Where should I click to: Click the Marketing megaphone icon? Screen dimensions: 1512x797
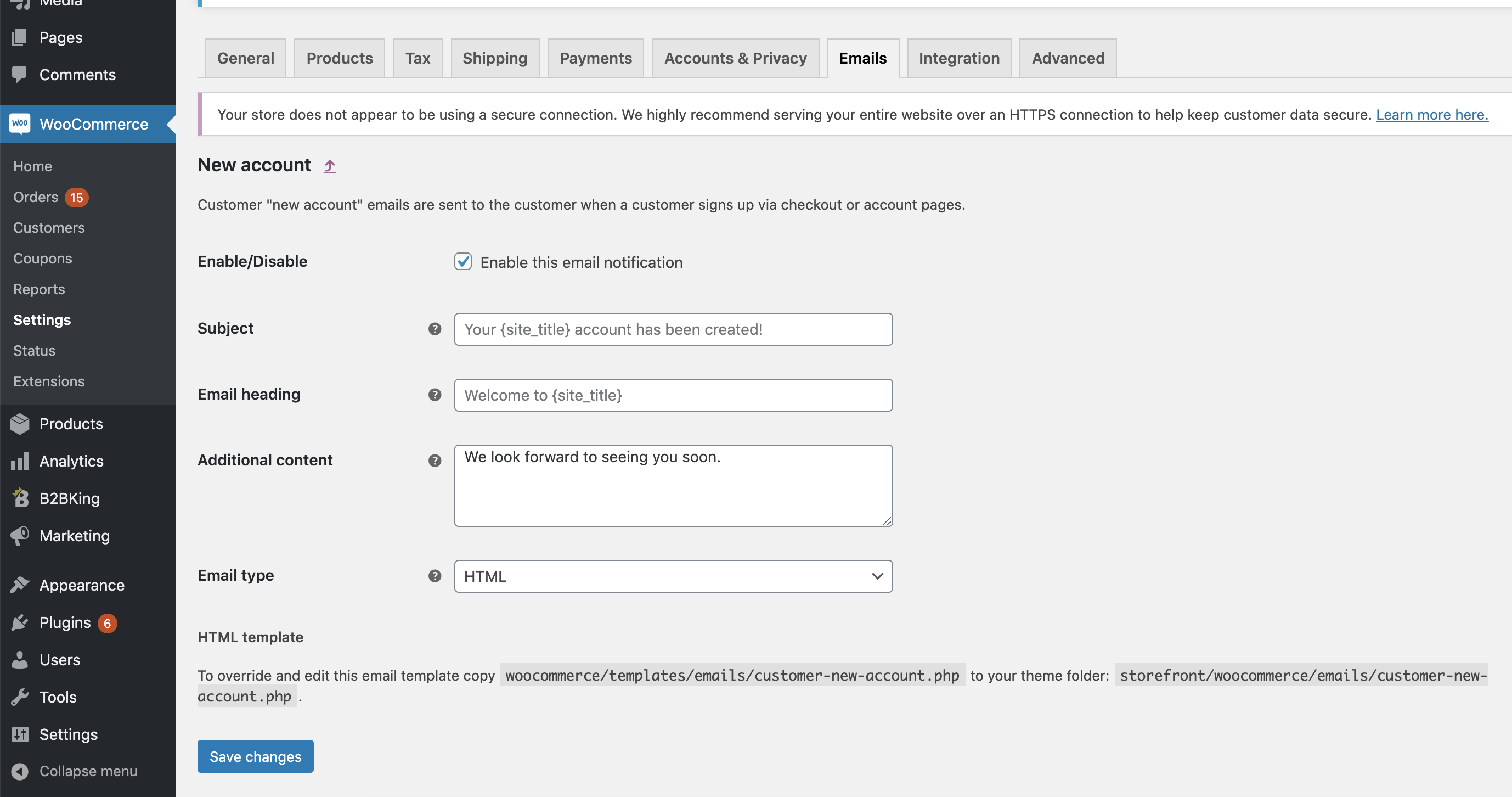(x=20, y=536)
